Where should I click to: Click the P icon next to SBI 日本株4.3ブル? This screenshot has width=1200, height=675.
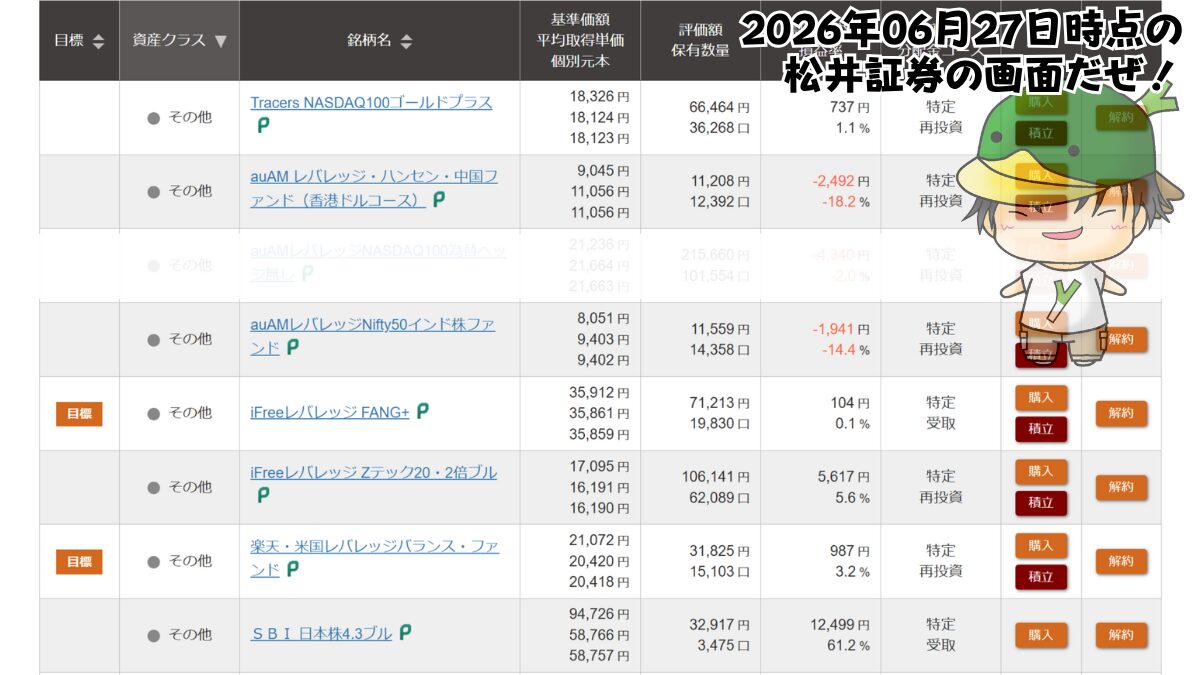coord(405,632)
